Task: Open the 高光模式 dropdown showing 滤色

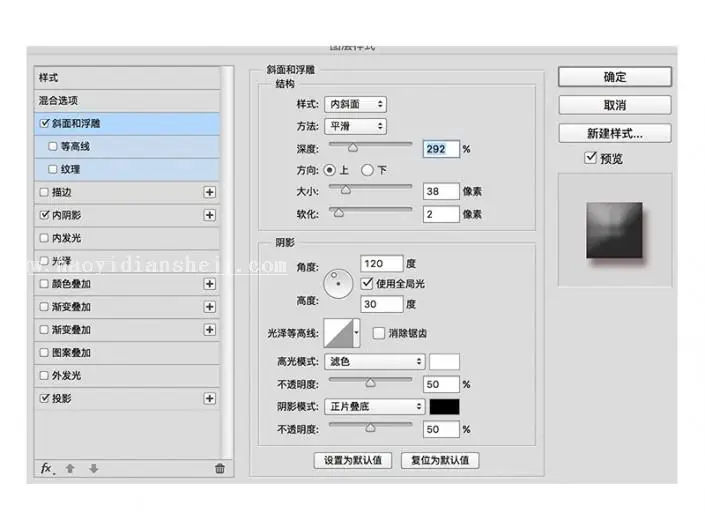Action: click(374, 362)
